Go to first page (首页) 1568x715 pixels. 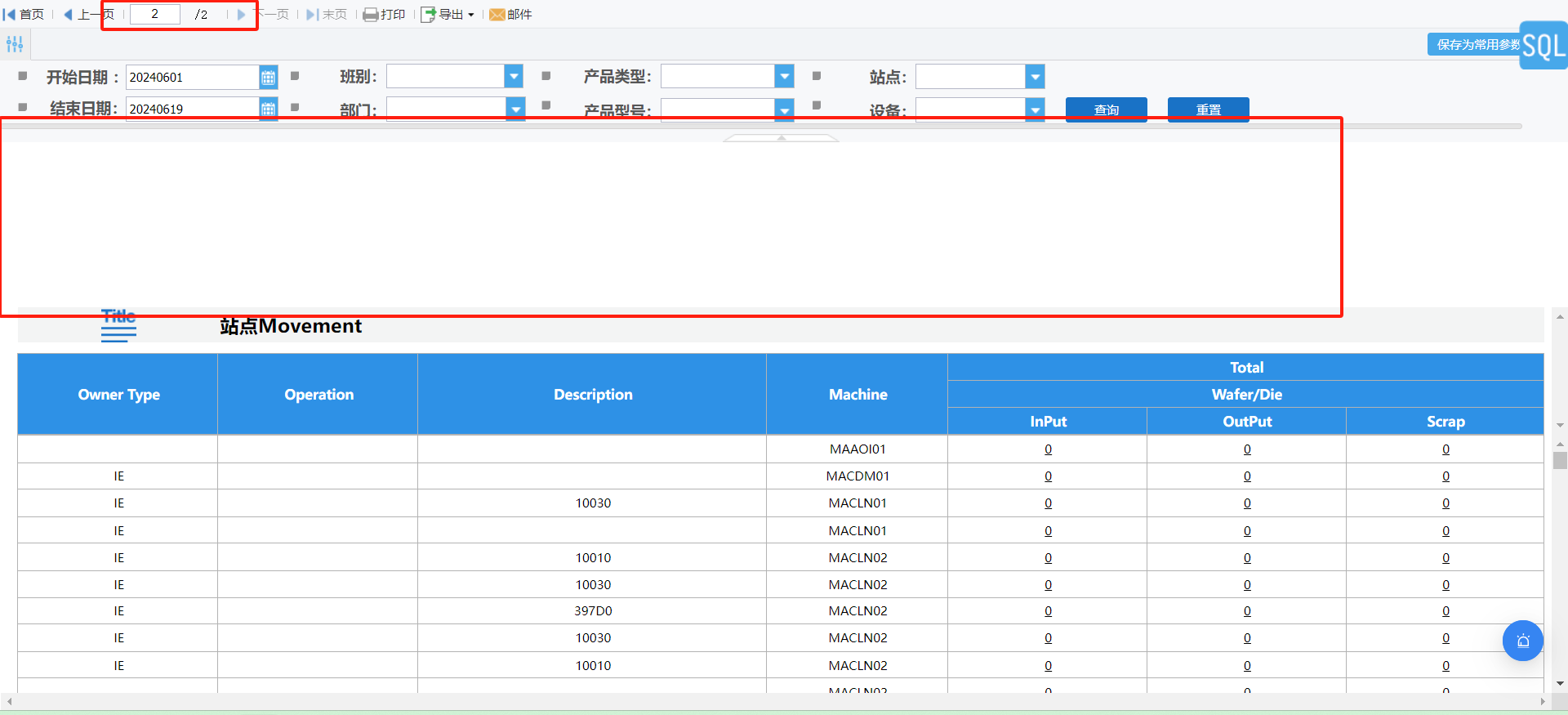(24, 14)
